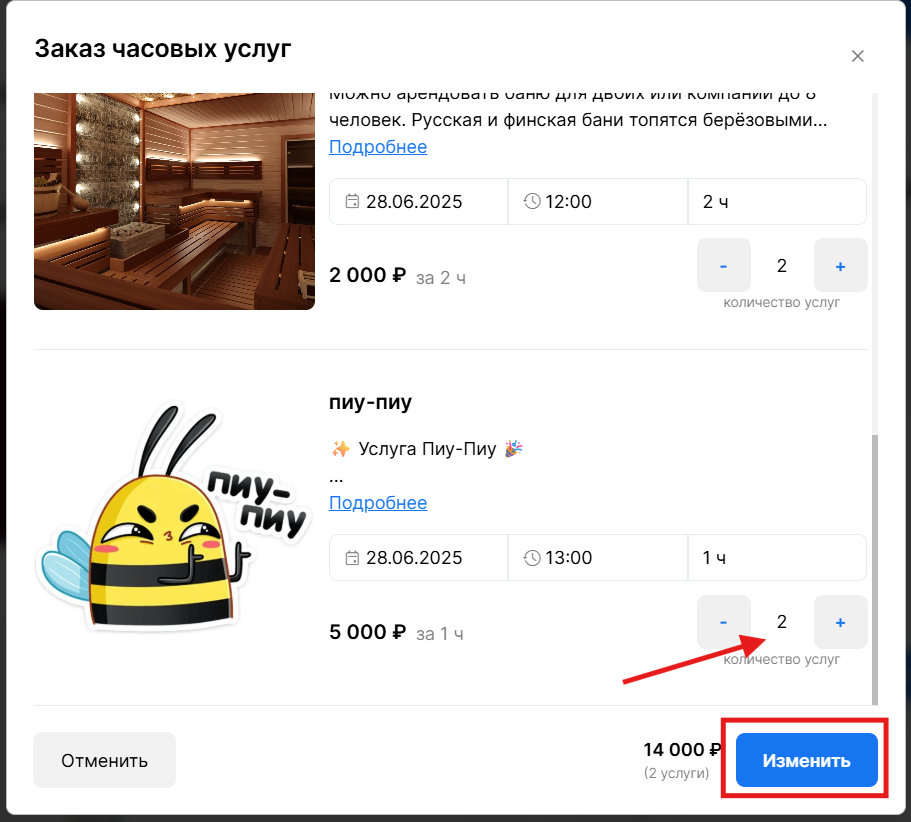Click the за 2 ч price note
Screen dimensions: 911x822
(441, 278)
